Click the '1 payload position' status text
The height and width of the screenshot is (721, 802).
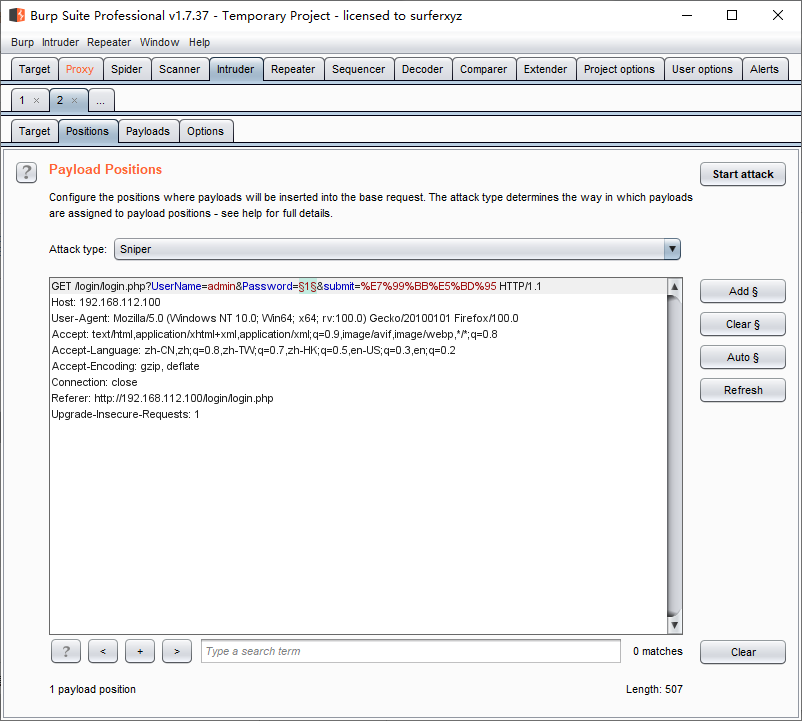point(93,689)
